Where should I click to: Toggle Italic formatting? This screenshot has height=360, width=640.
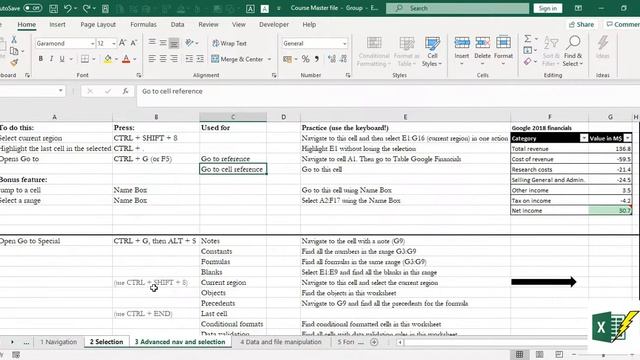click(51, 59)
